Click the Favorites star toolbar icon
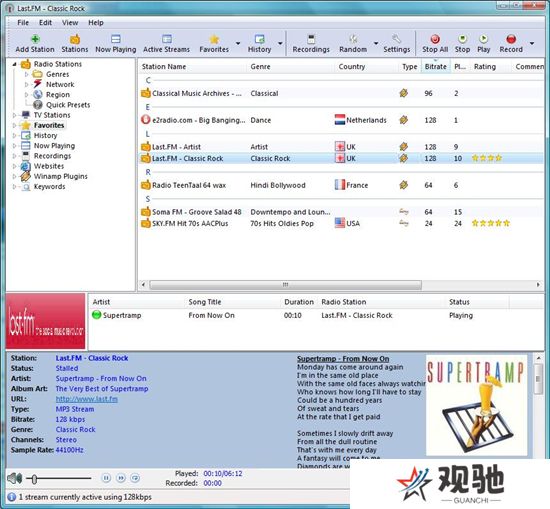550x509 pixels. [x=214, y=39]
